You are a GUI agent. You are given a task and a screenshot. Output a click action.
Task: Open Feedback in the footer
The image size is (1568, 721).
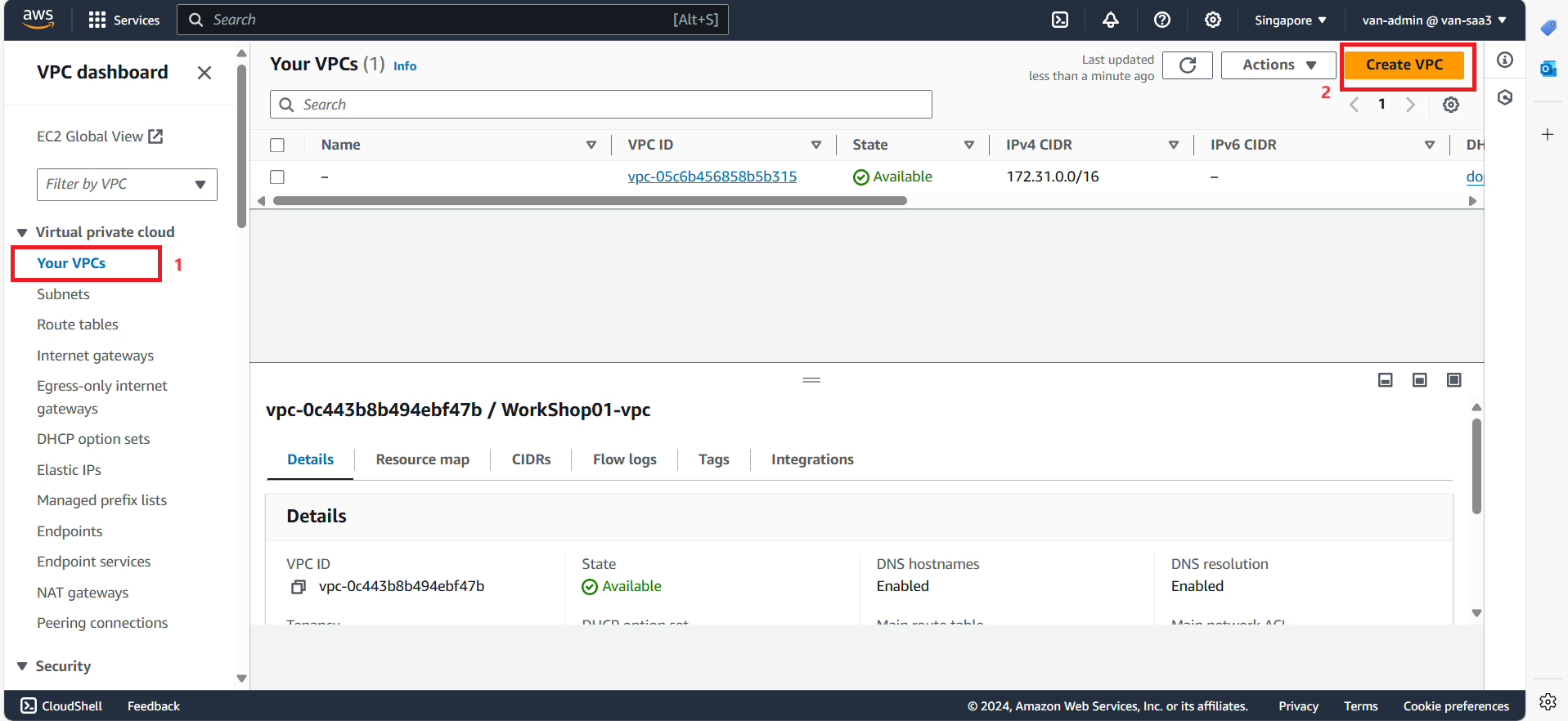pos(153,706)
